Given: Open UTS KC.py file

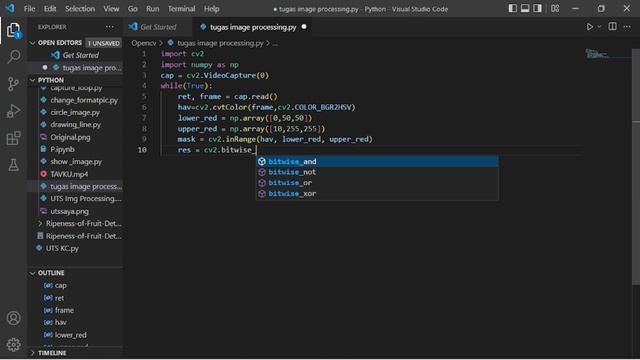Looking at the screenshot, I should [76, 248].
